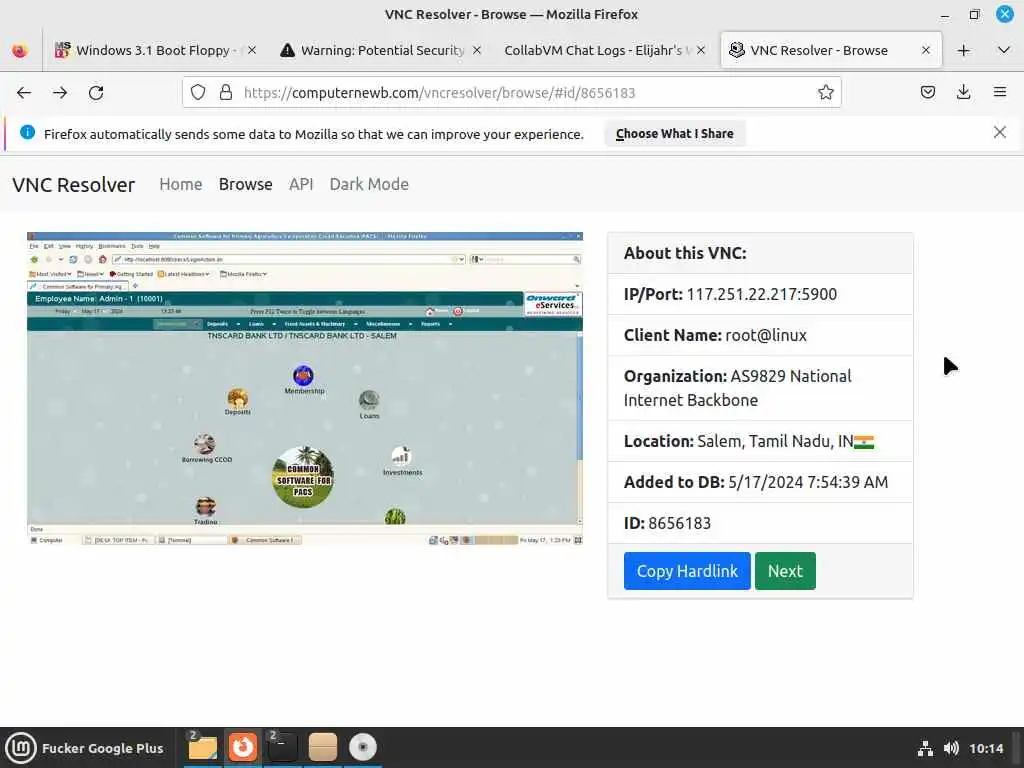The width and height of the screenshot is (1024, 768).
Task: Go back with the browser back arrow
Action: click(24, 93)
